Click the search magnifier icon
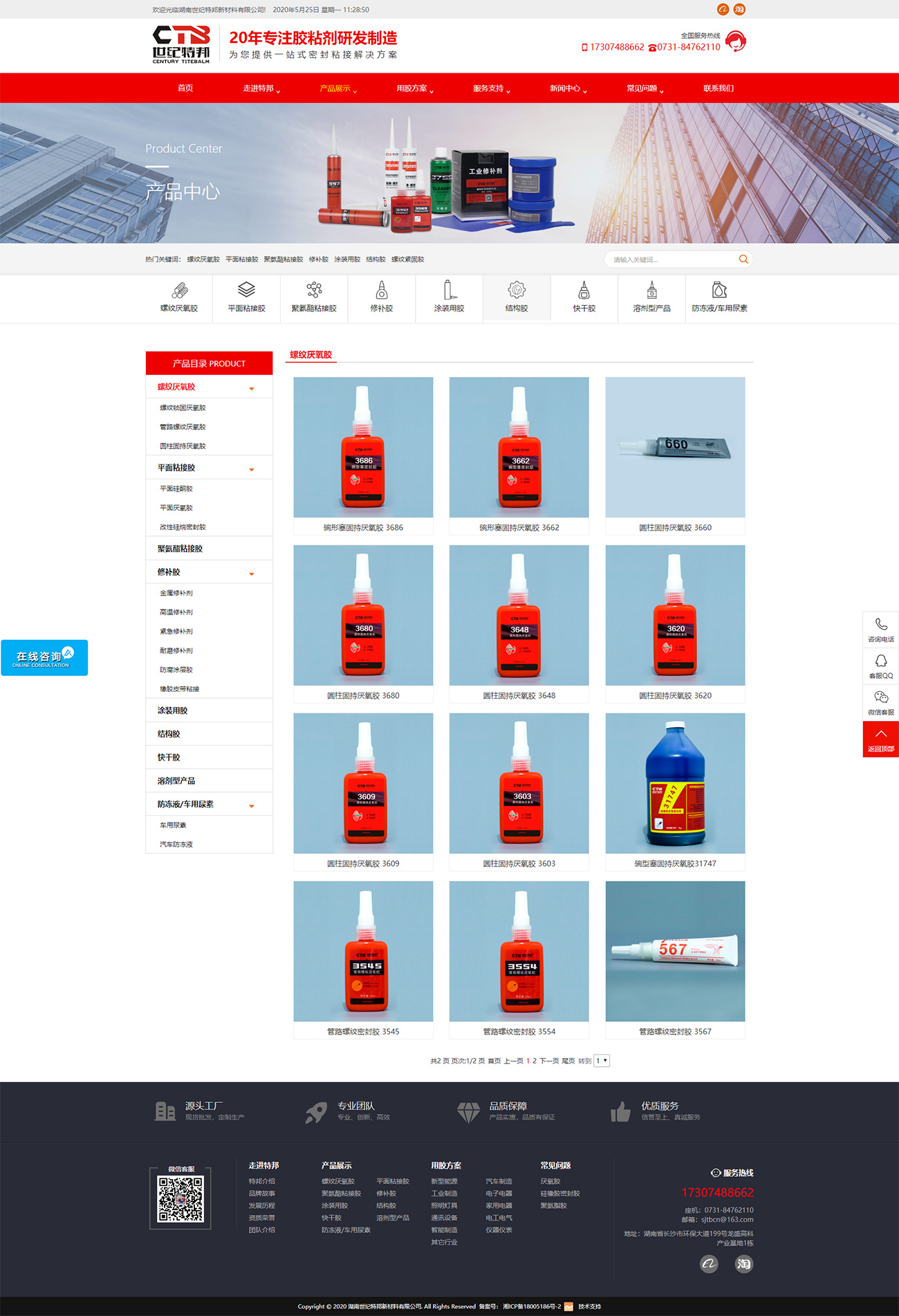This screenshot has width=899, height=1316. coord(743,259)
